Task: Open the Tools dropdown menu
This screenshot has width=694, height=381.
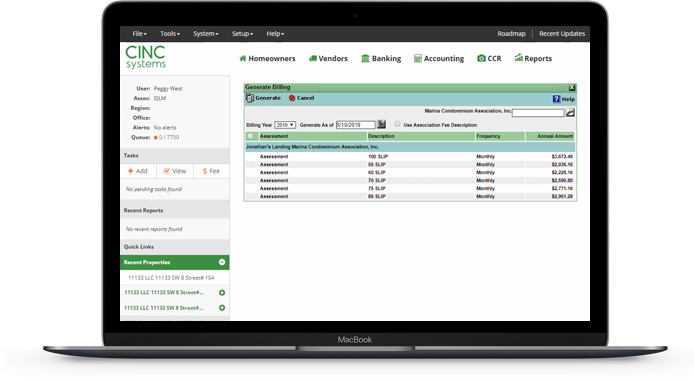Action: (x=170, y=34)
